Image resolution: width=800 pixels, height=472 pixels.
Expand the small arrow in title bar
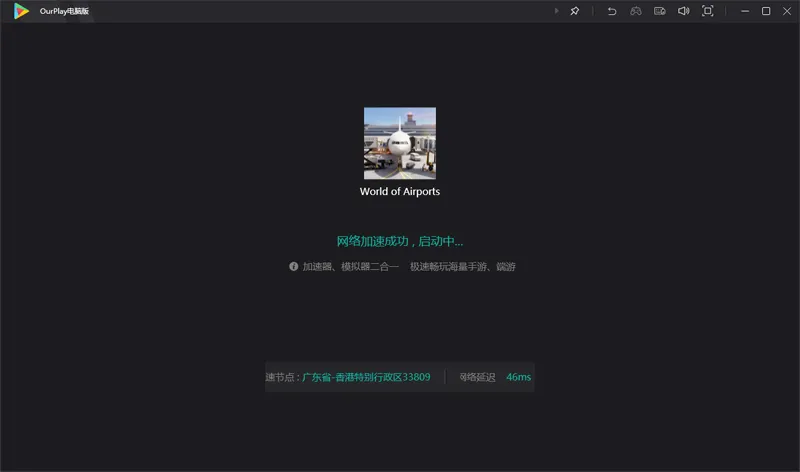[556, 11]
